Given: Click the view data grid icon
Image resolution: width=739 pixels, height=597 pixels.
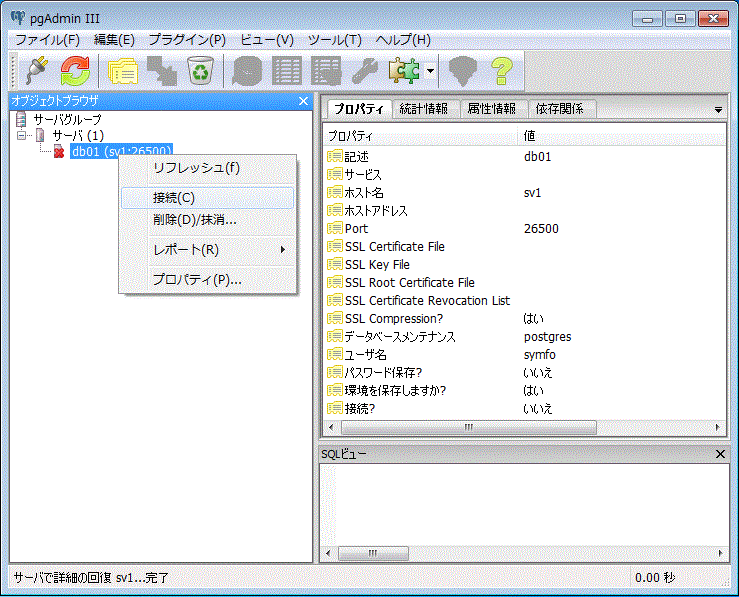Looking at the screenshot, I should click(x=287, y=71).
